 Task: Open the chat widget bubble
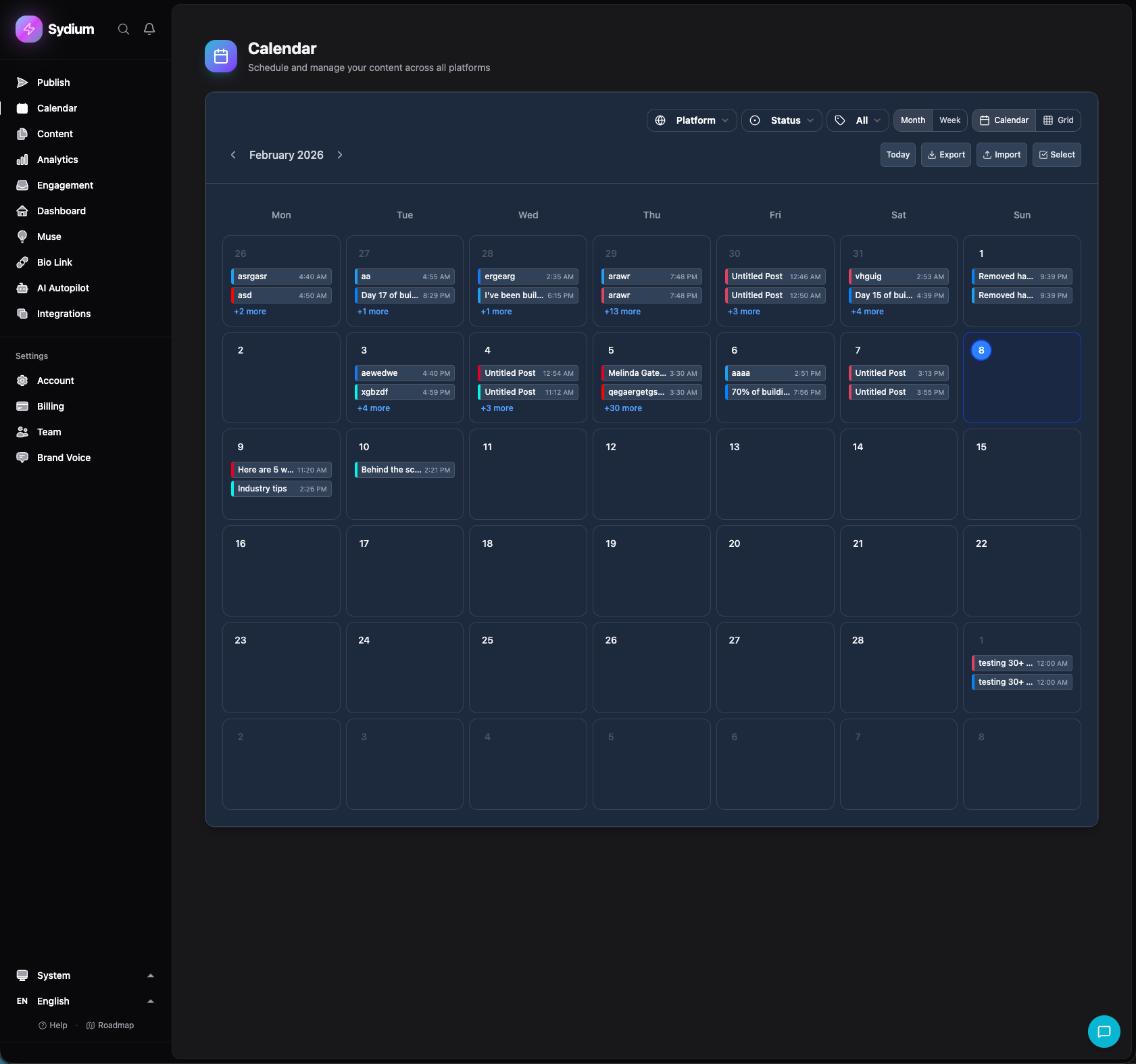point(1103,1032)
